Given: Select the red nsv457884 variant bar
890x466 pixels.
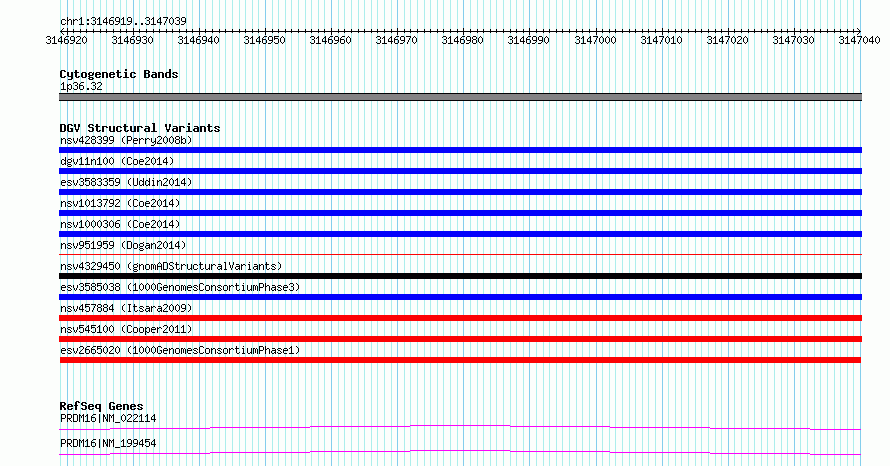Looking at the screenshot, I should click(460, 318).
